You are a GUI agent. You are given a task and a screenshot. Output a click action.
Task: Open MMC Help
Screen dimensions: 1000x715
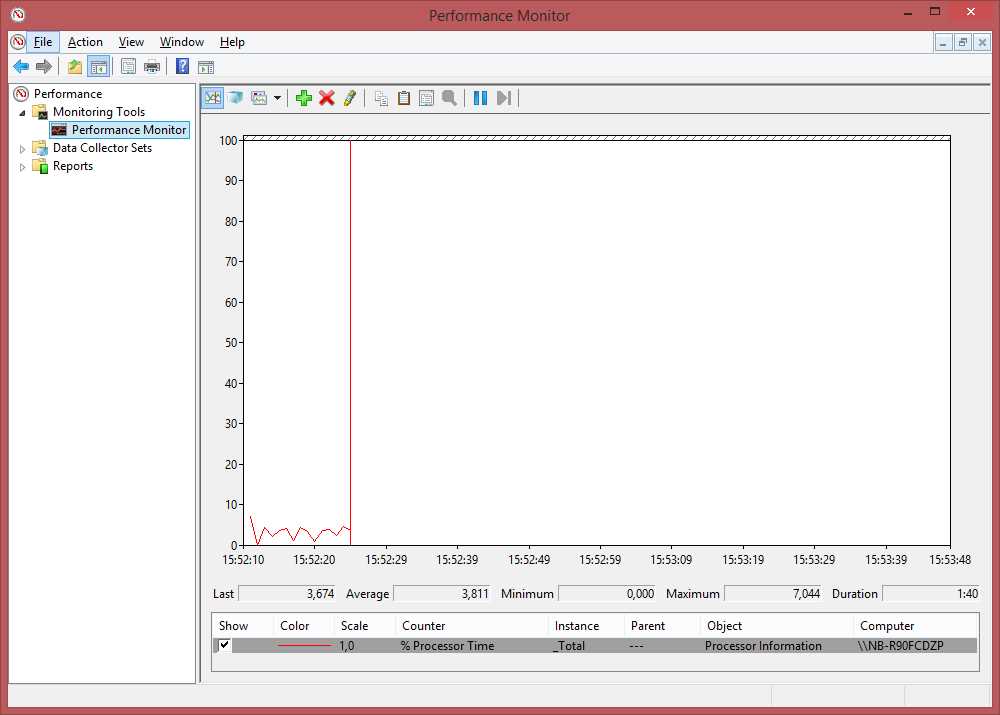(x=182, y=66)
